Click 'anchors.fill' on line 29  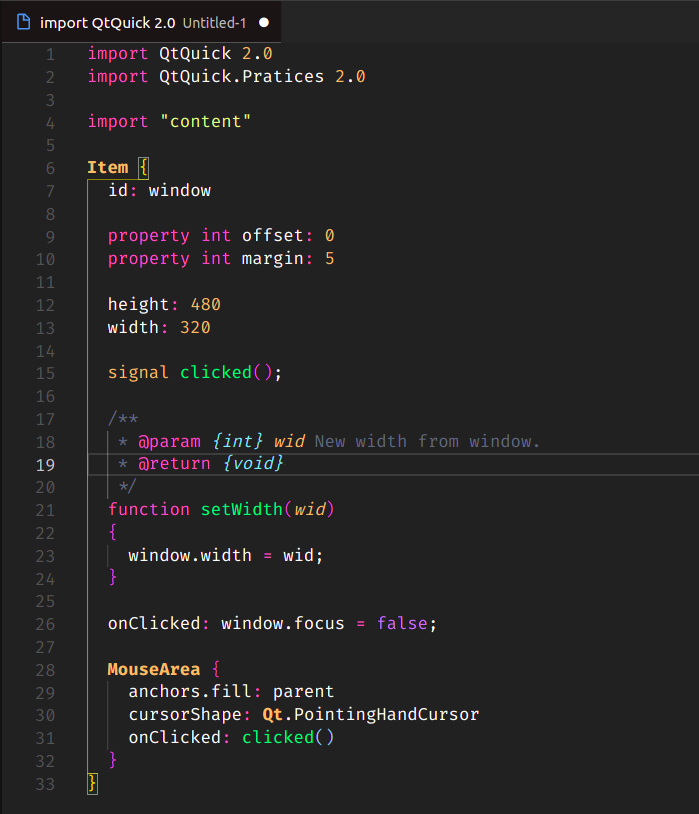tap(190, 691)
